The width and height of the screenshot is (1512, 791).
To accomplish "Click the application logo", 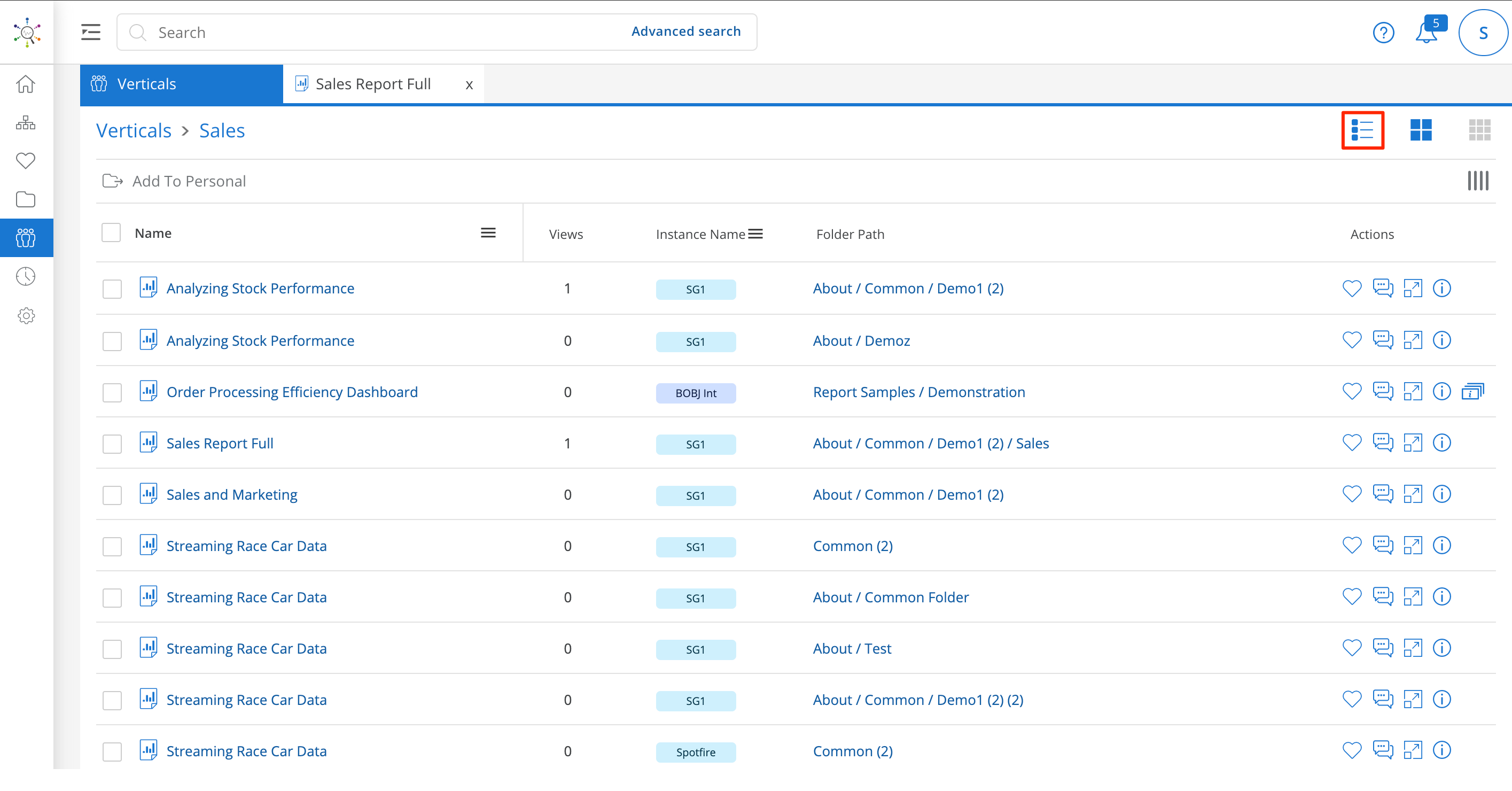I will [27, 32].
